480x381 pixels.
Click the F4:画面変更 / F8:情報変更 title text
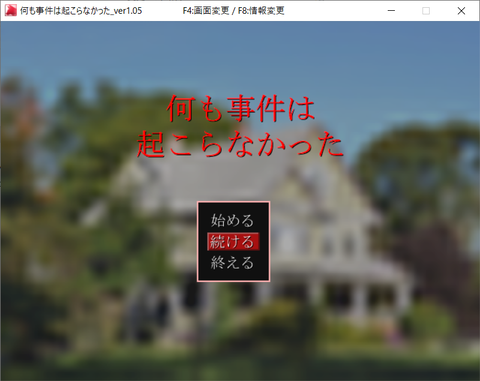tap(233, 11)
